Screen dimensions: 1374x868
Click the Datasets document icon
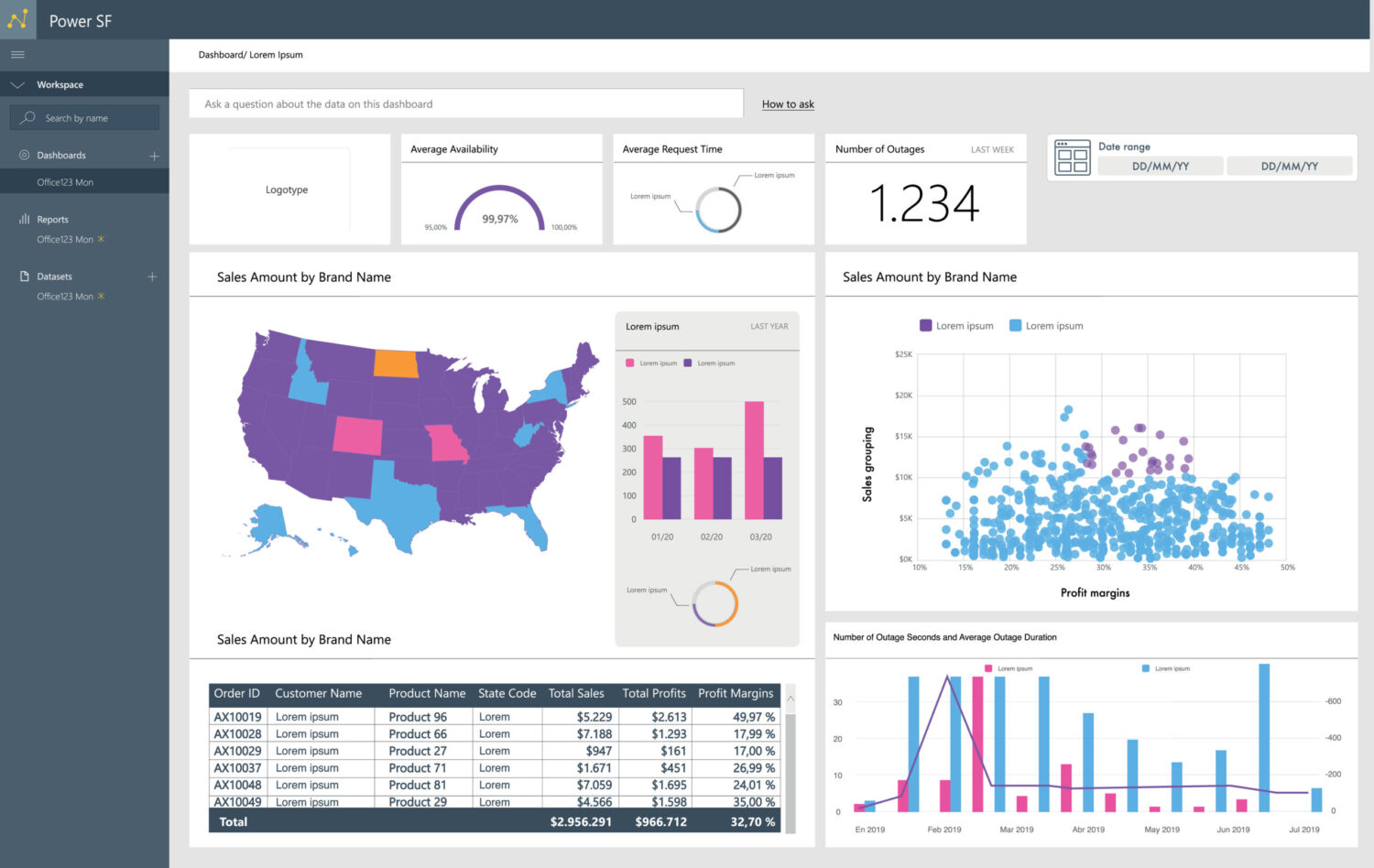[22, 276]
